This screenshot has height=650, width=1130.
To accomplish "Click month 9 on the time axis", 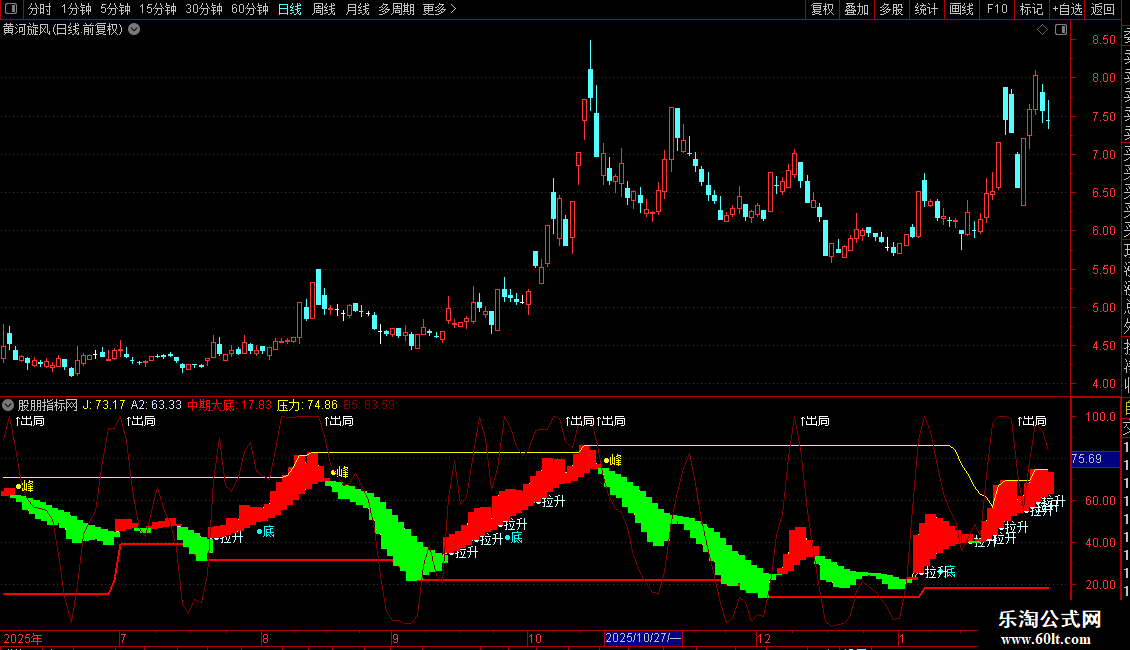I will (x=395, y=638).
